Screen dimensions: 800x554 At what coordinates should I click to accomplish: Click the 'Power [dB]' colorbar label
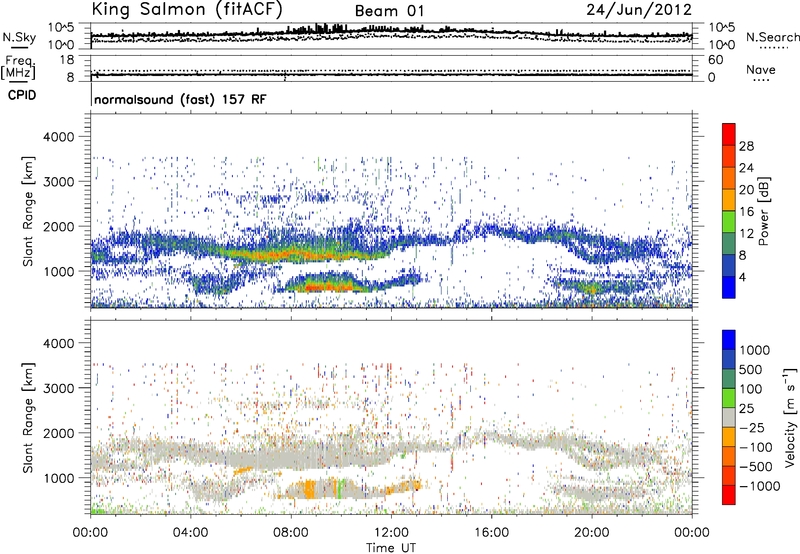(x=764, y=211)
